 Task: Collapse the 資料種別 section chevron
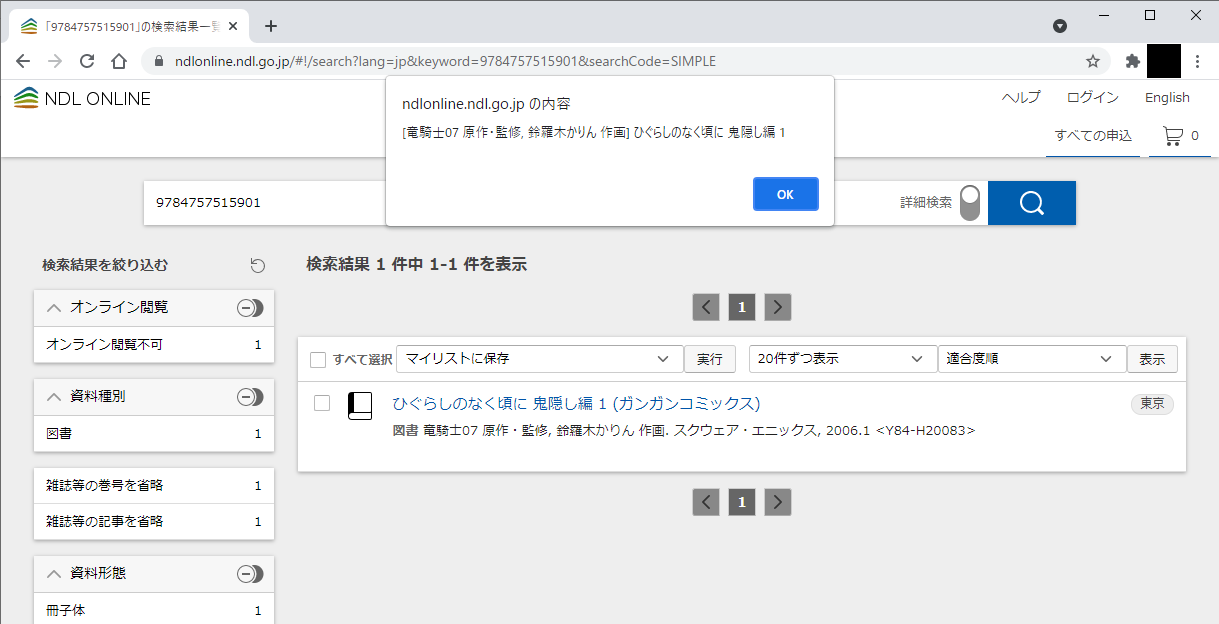pos(54,397)
